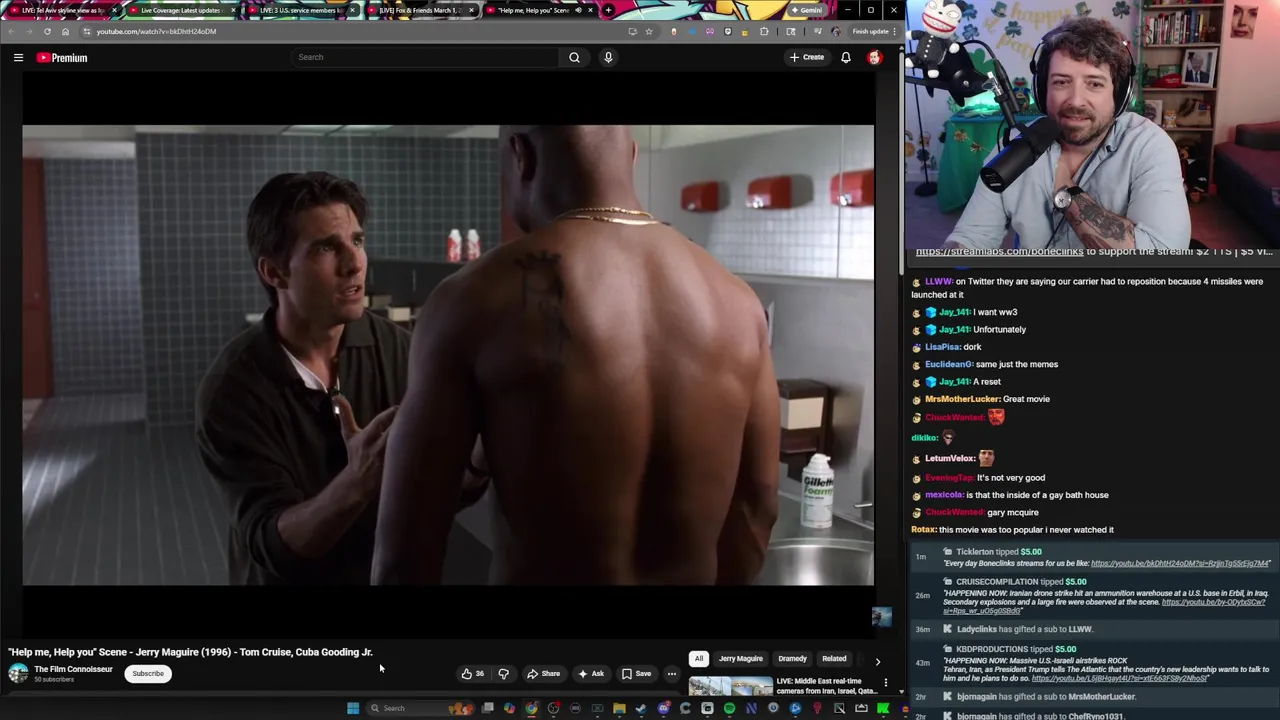Open The Film Connoisseur channel name

73,669
